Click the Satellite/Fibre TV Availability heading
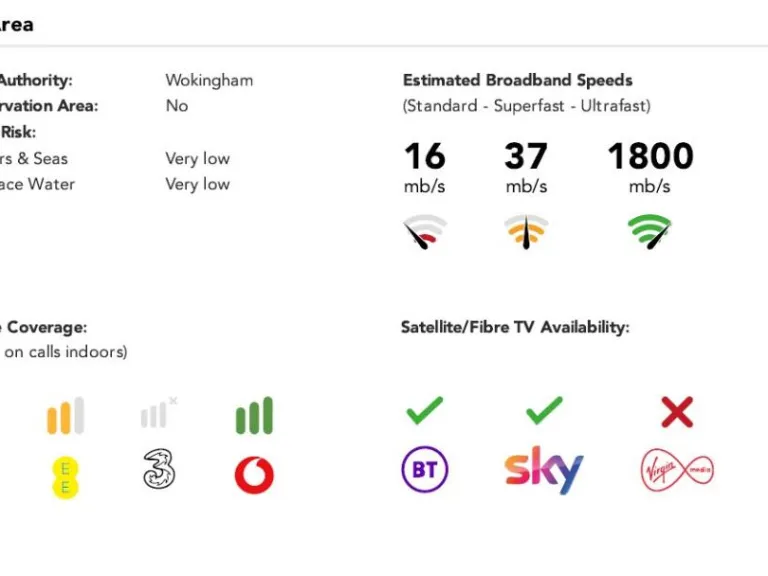The width and height of the screenshot is (768, 576). click(515, 327)
